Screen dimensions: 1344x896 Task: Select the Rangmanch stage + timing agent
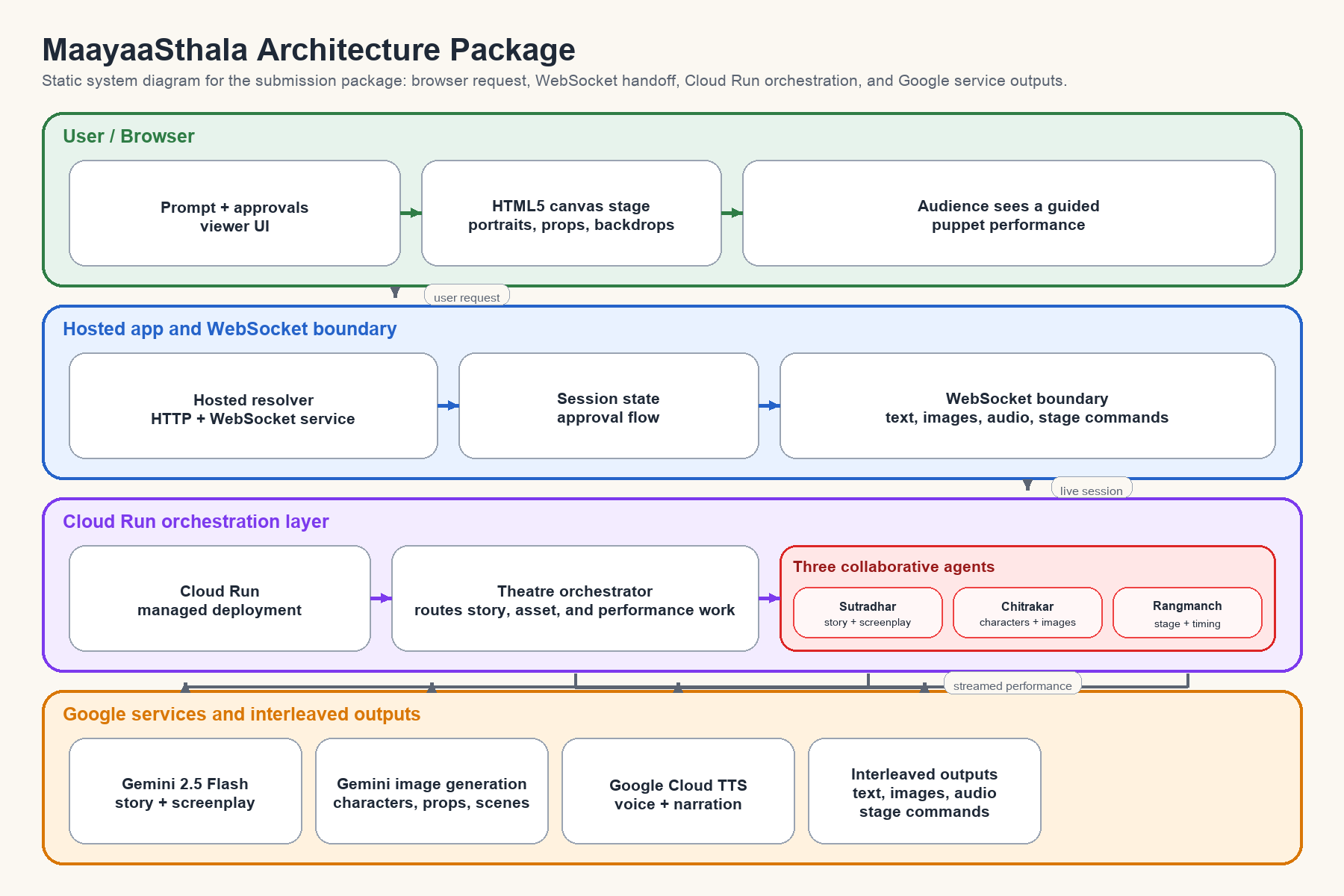click(x=1187, y=613)
